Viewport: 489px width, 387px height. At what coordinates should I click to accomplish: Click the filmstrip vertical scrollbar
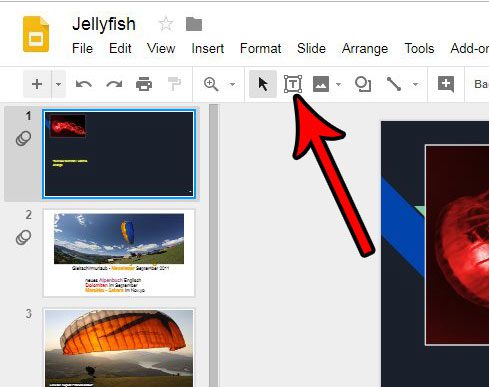214,245
